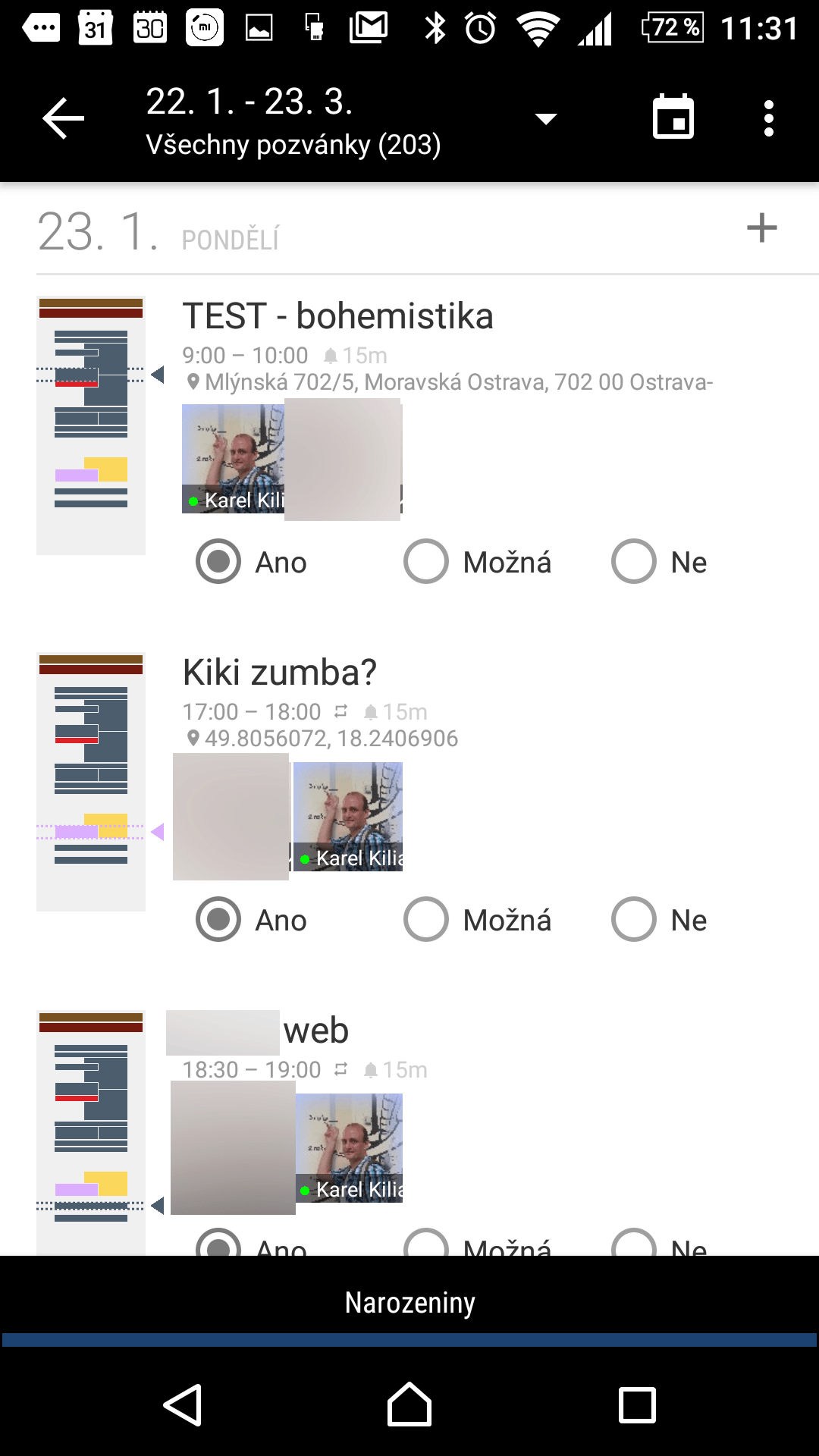Open the Kiki zumba? event title
The image size is (819, 1456).
click(x=279, y=672)
